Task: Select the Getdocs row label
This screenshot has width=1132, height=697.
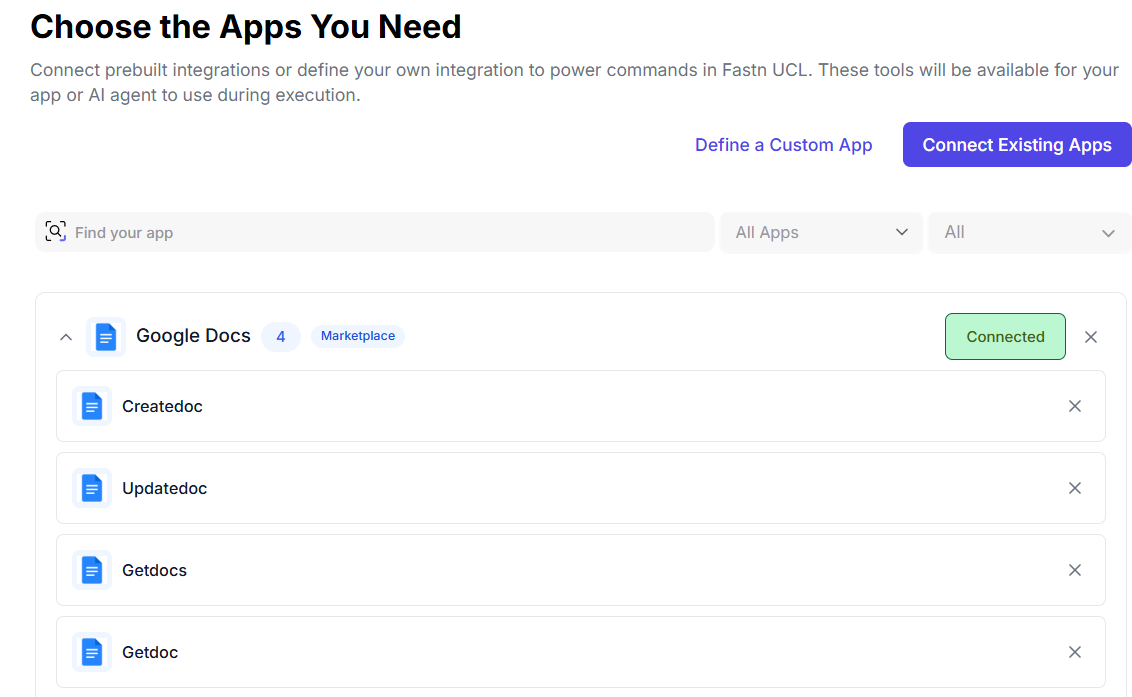Action: pyautogui.click(x=154, y=570)
